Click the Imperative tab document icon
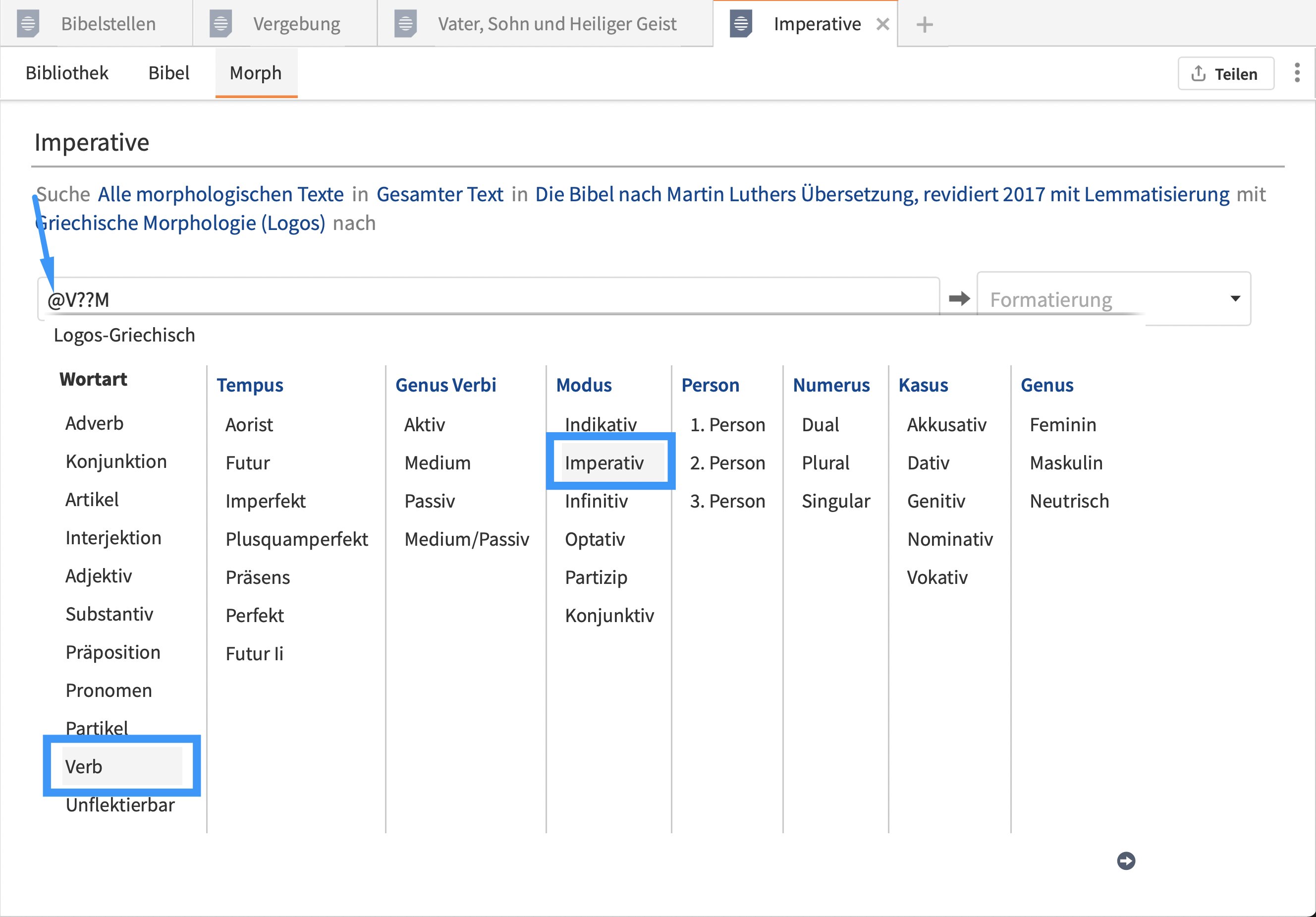The height and width of the screenshot is (917, 1316). tap(741, 24)
